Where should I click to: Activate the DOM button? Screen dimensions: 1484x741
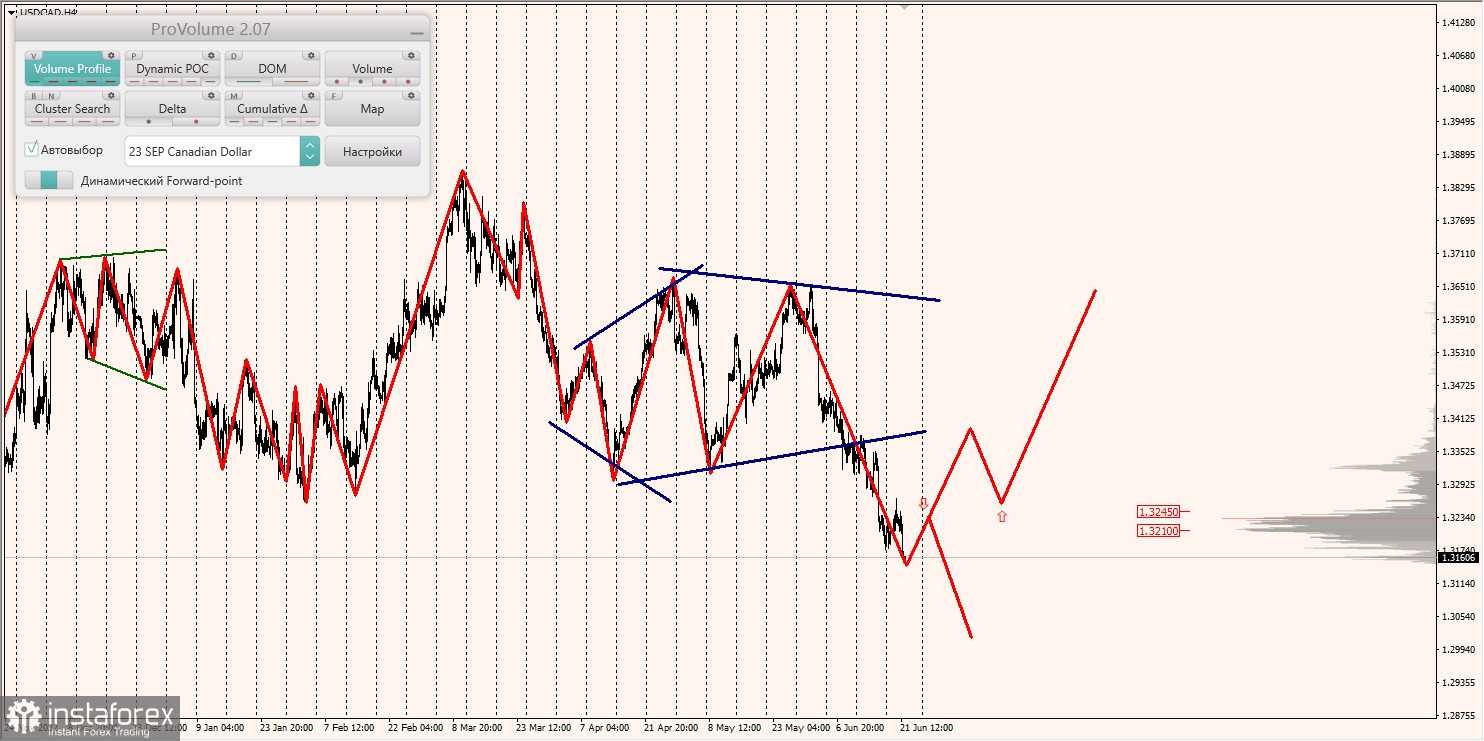coord(272,69)
